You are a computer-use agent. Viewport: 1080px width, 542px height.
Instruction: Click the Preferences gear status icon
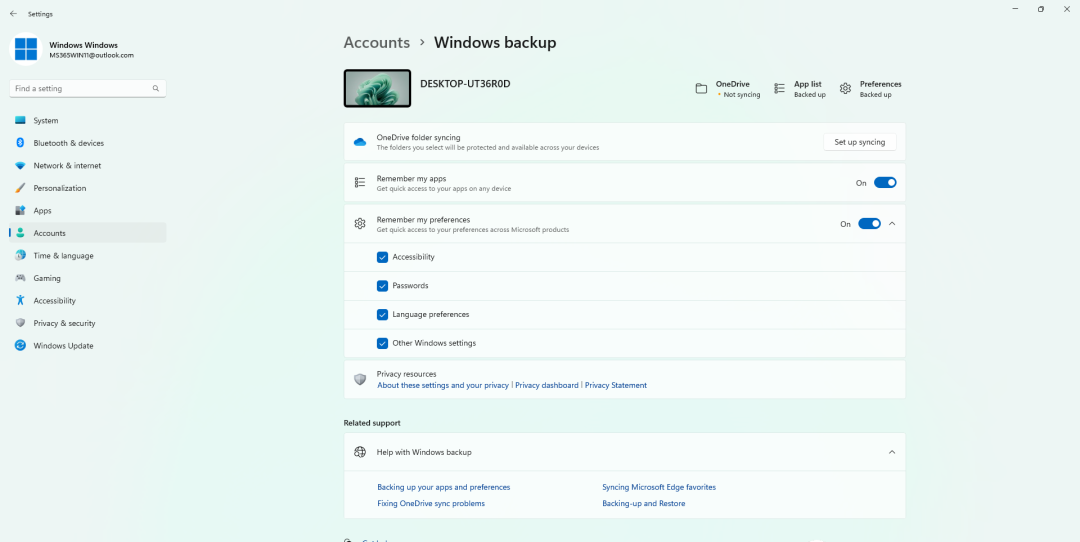click(845, 89)
